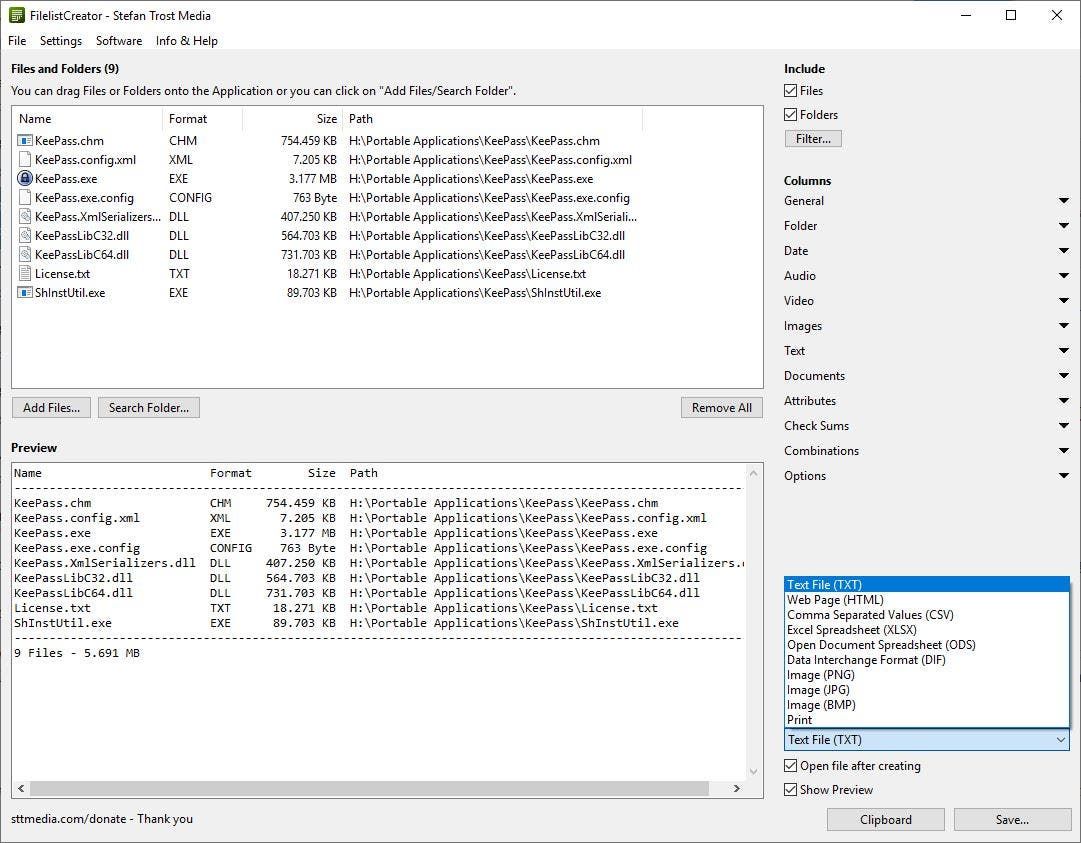Click the KeePass.chm file icon

[25, 141]
